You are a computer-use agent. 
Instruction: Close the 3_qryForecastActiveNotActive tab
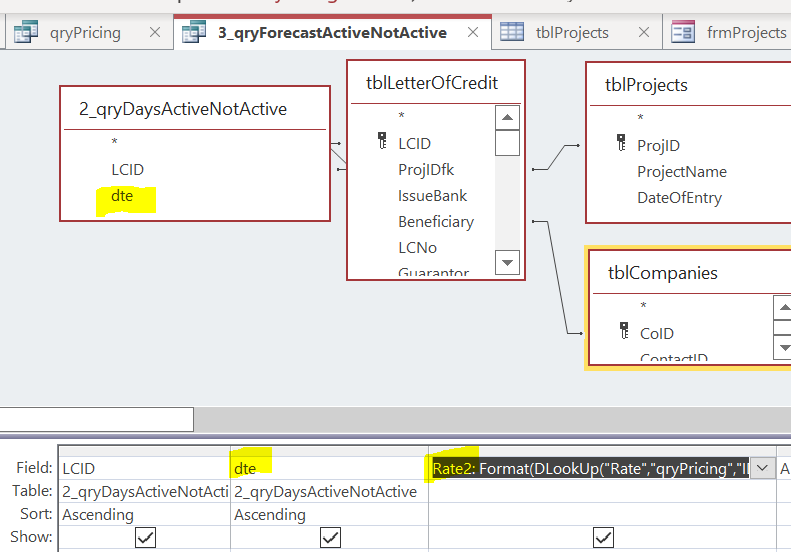(x=473, y=33)
